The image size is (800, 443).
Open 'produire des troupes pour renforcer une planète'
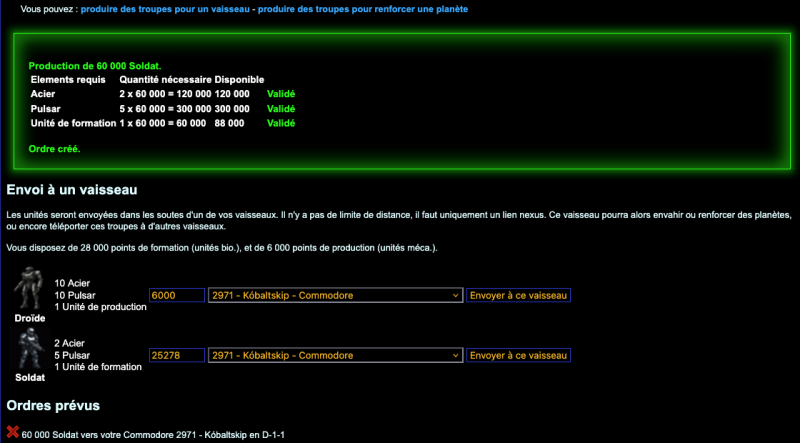click(x=363, y=9)
